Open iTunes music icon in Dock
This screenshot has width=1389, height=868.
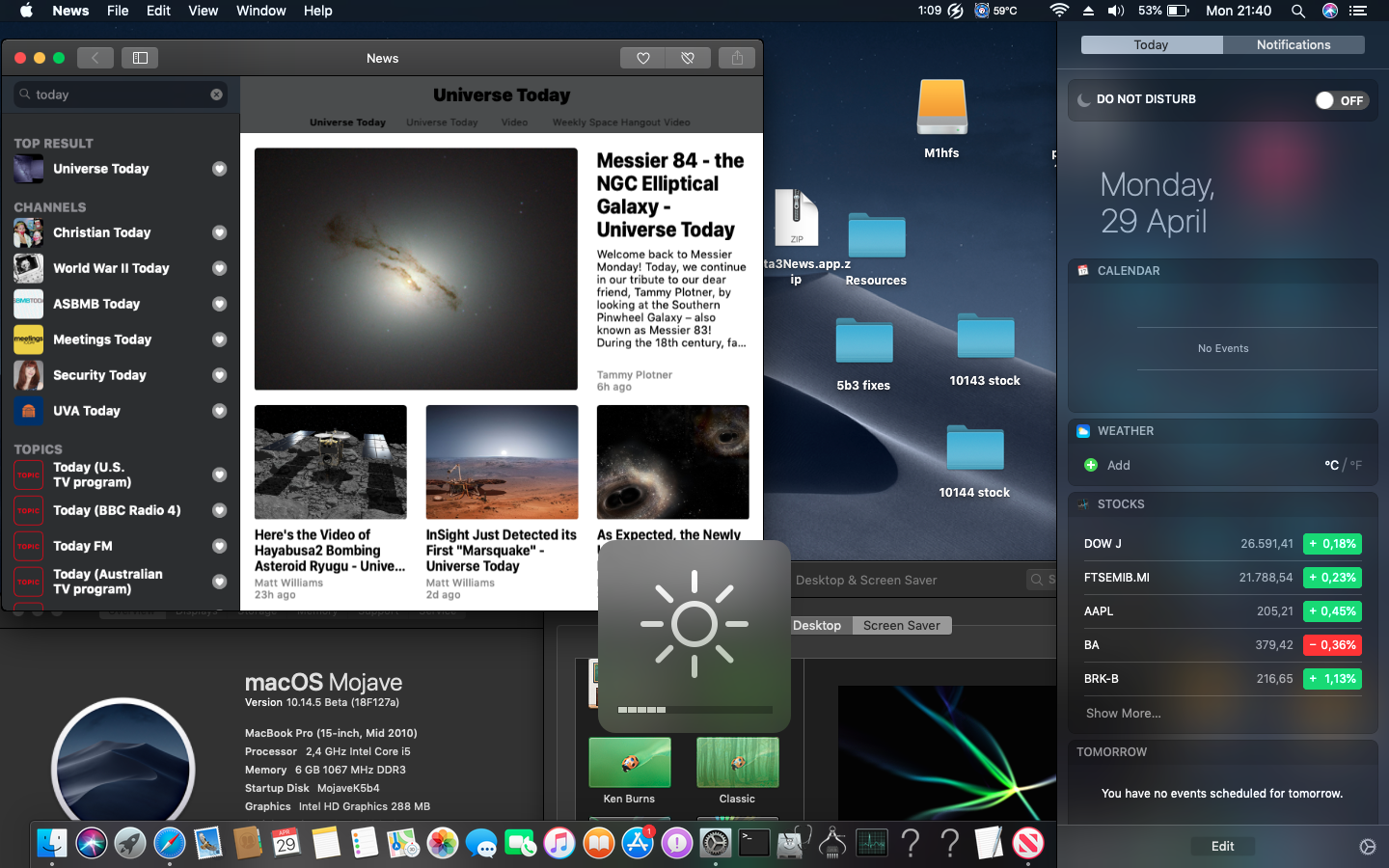pyautogui.click(x=559, y=843)
